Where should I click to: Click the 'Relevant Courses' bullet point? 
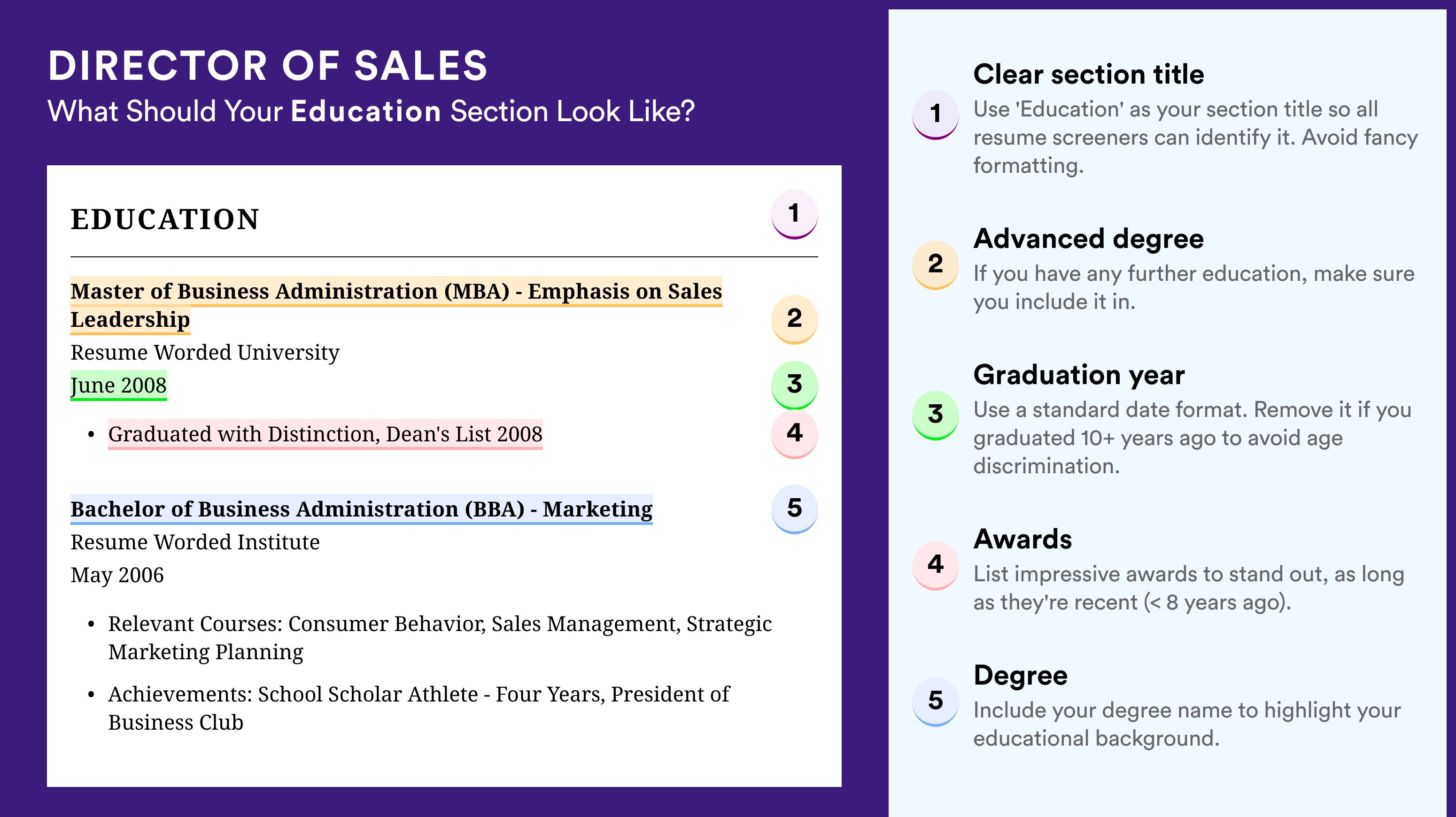click(440, 638)
